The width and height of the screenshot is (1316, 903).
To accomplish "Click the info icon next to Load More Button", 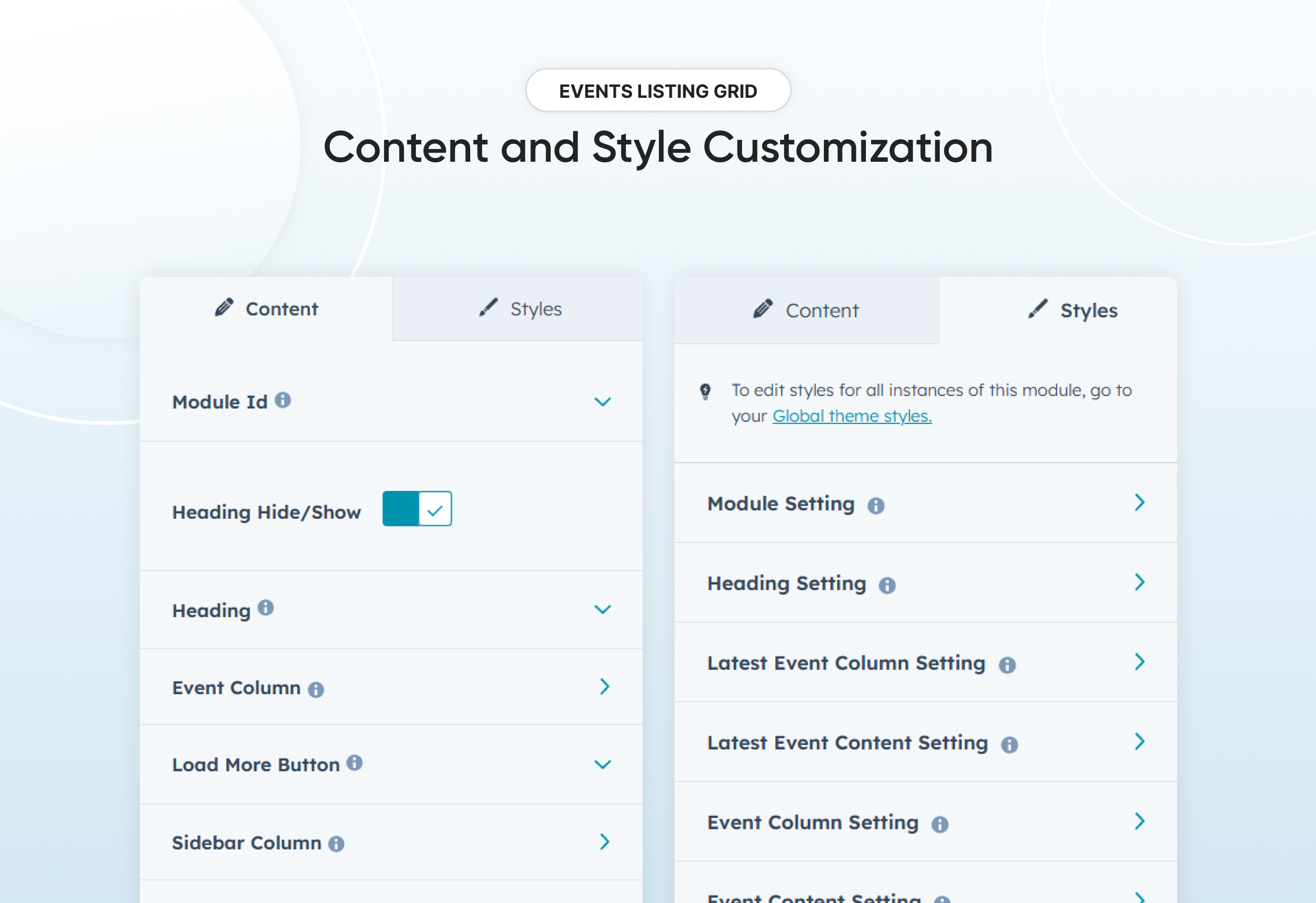I will (355, 763).
